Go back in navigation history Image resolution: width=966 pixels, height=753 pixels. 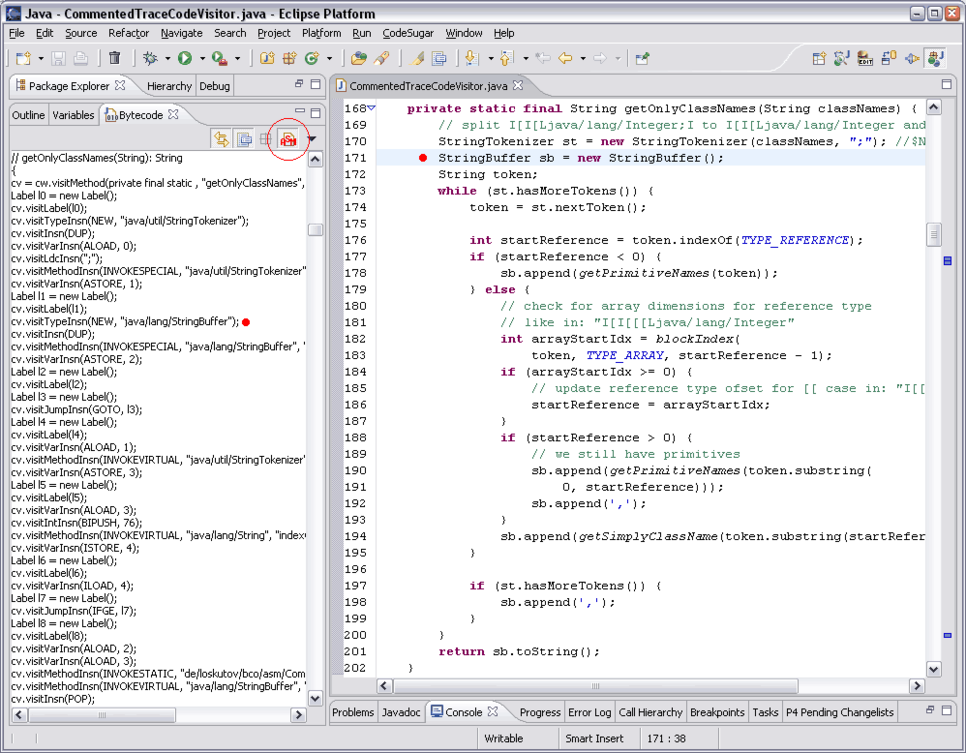click(565, 59)
